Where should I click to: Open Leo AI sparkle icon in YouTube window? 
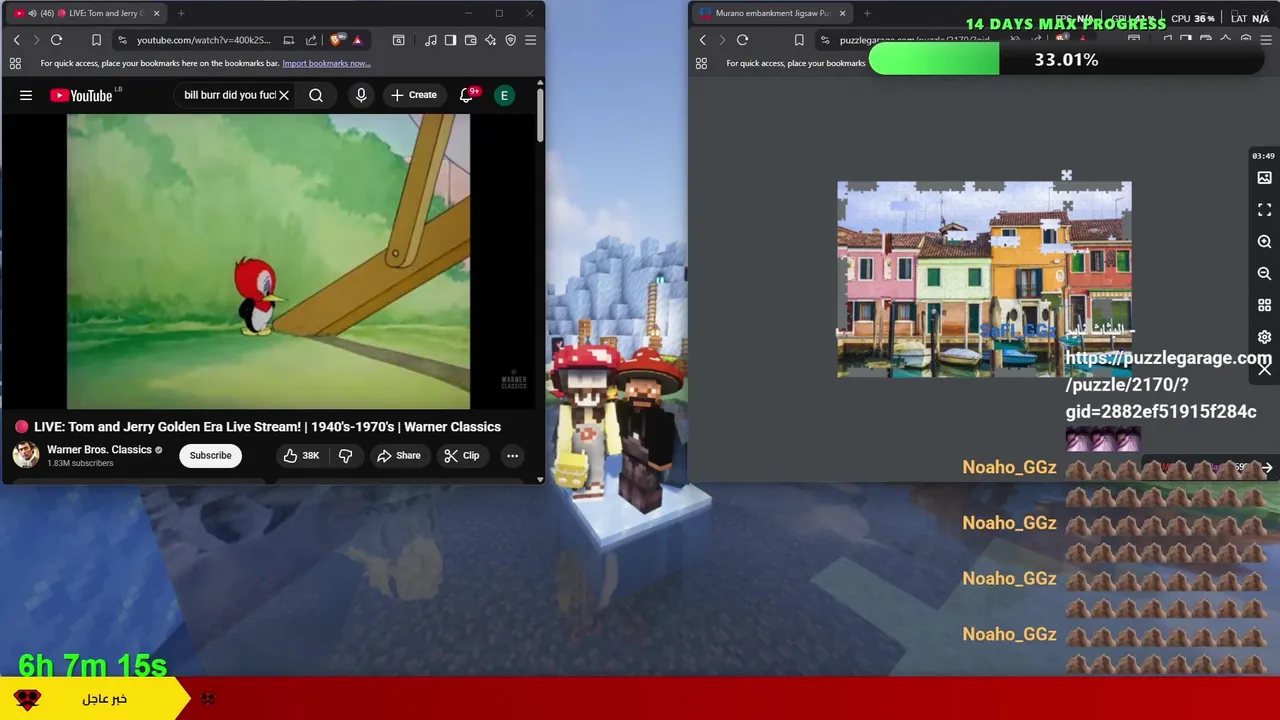tap(490, 40)
